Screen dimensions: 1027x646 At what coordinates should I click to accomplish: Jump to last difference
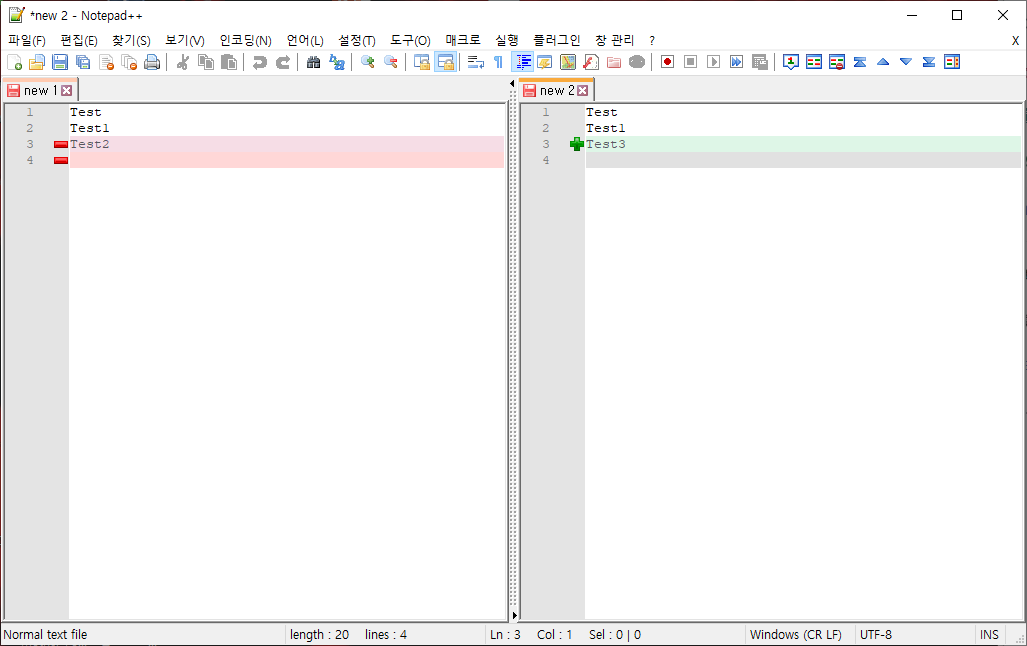coord(929,62)
